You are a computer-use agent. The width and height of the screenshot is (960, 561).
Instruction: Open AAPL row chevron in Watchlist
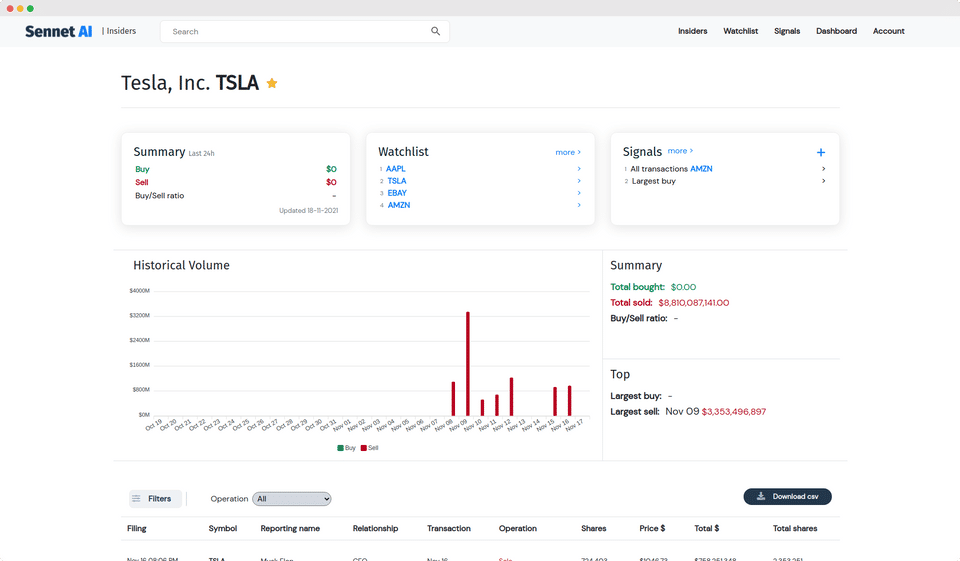[579, 168]
